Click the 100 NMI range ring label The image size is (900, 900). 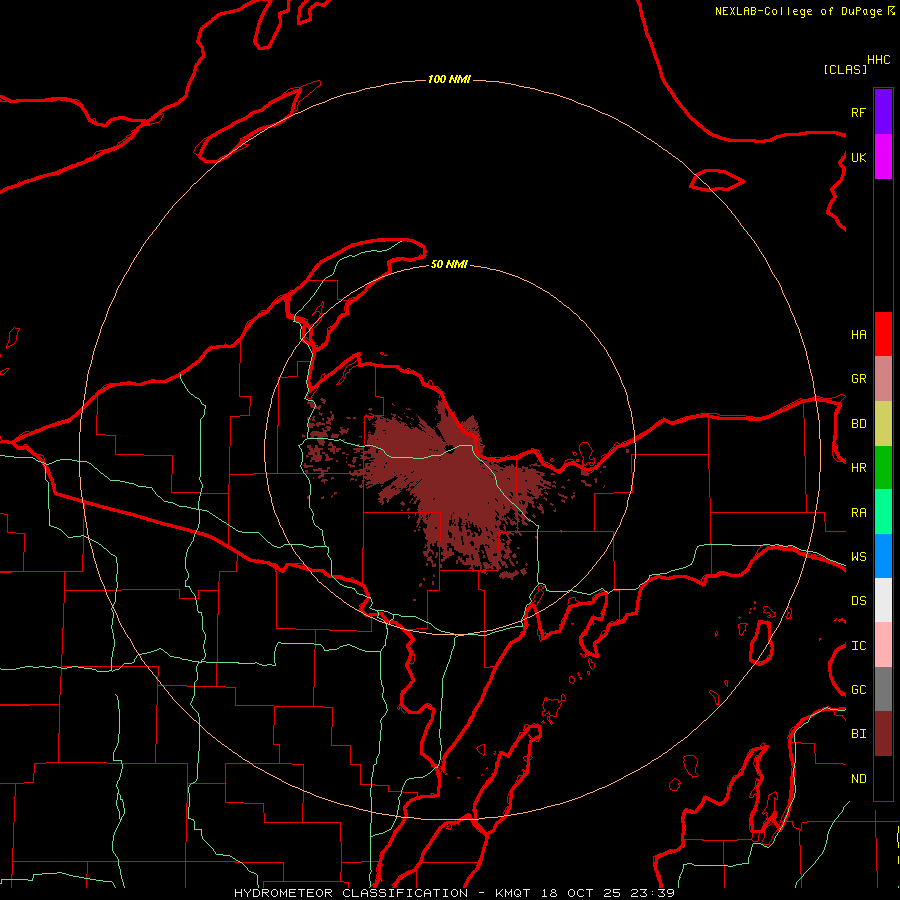click(x=449, y=79)
